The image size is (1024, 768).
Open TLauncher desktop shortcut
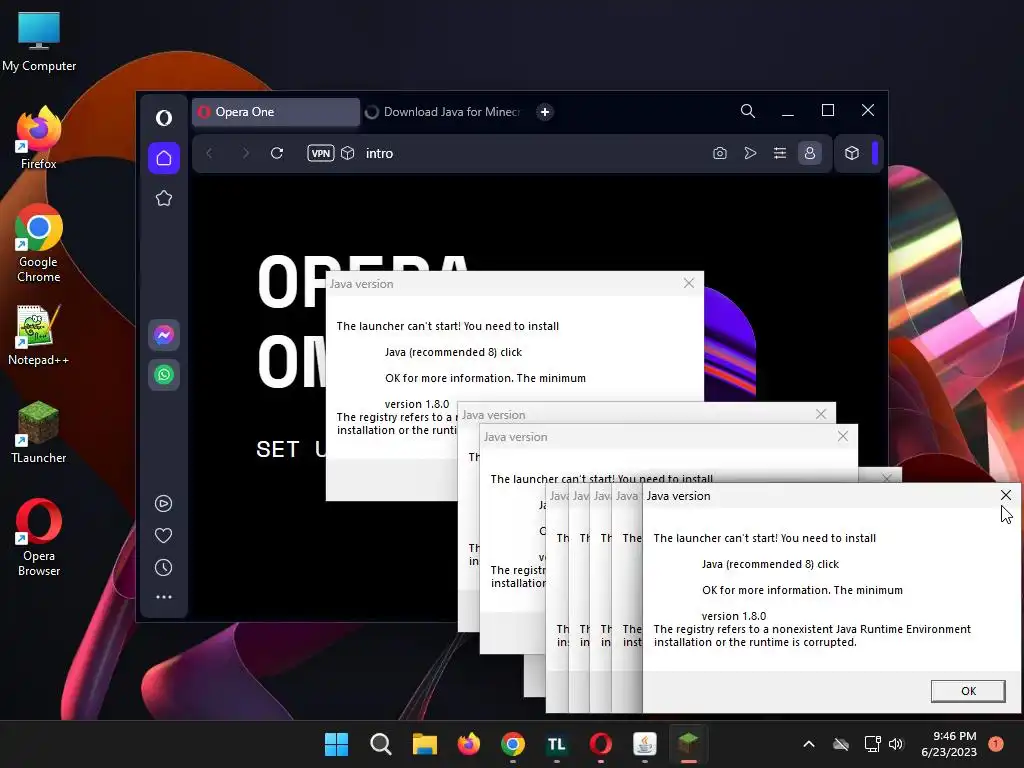click(x=39, y=432)
